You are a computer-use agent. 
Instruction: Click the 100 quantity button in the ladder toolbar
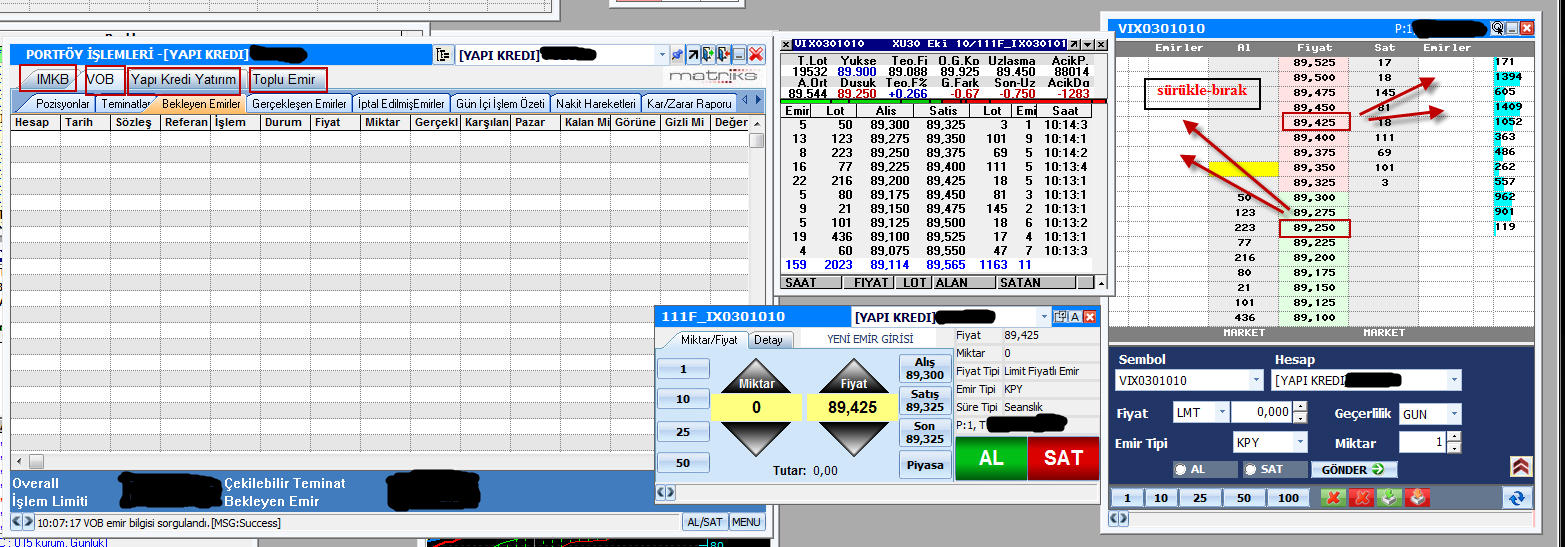pyautogui.click(x=1288, y=498)
